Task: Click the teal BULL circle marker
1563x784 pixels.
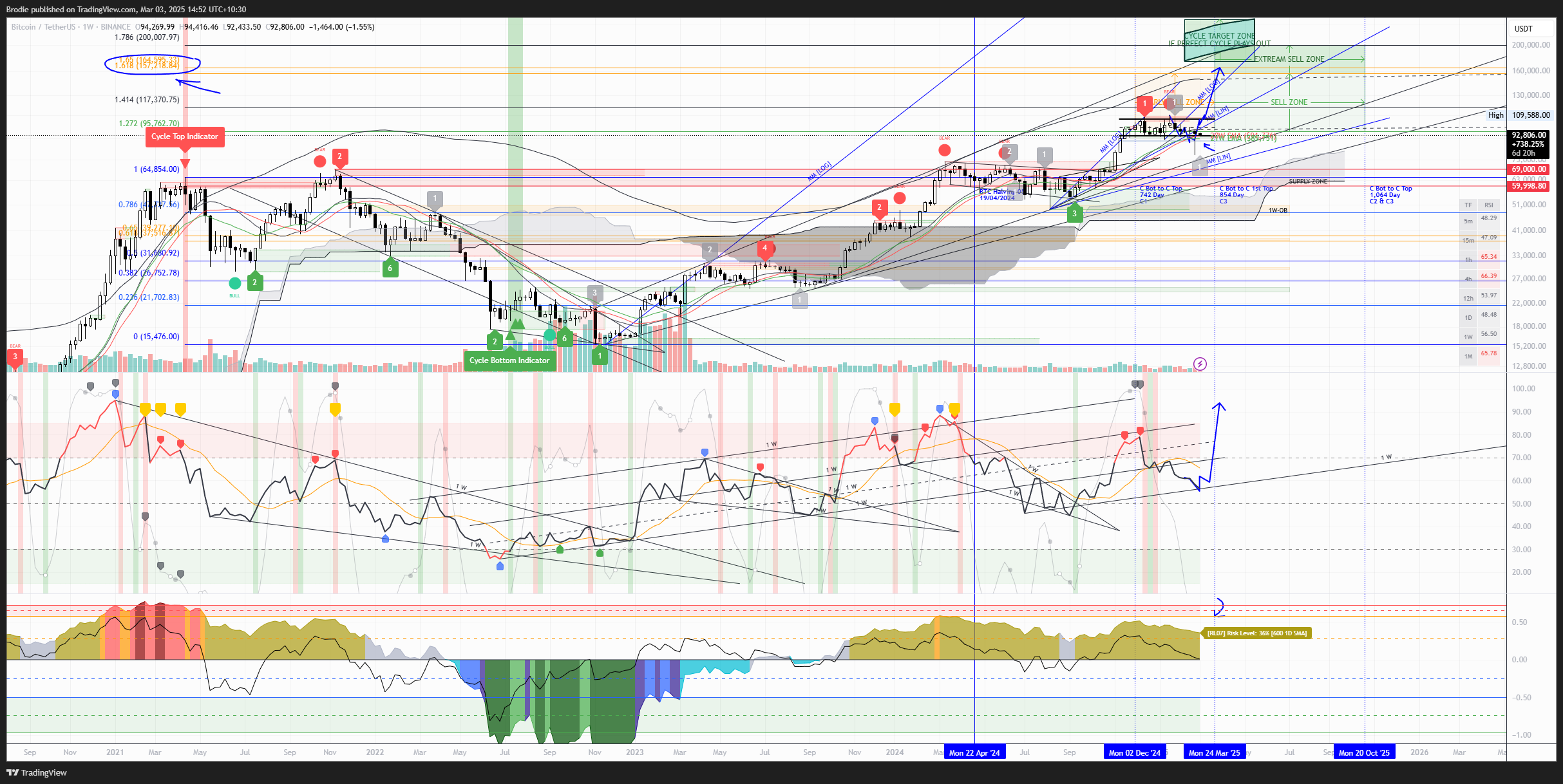Action: tap(235, 283)
